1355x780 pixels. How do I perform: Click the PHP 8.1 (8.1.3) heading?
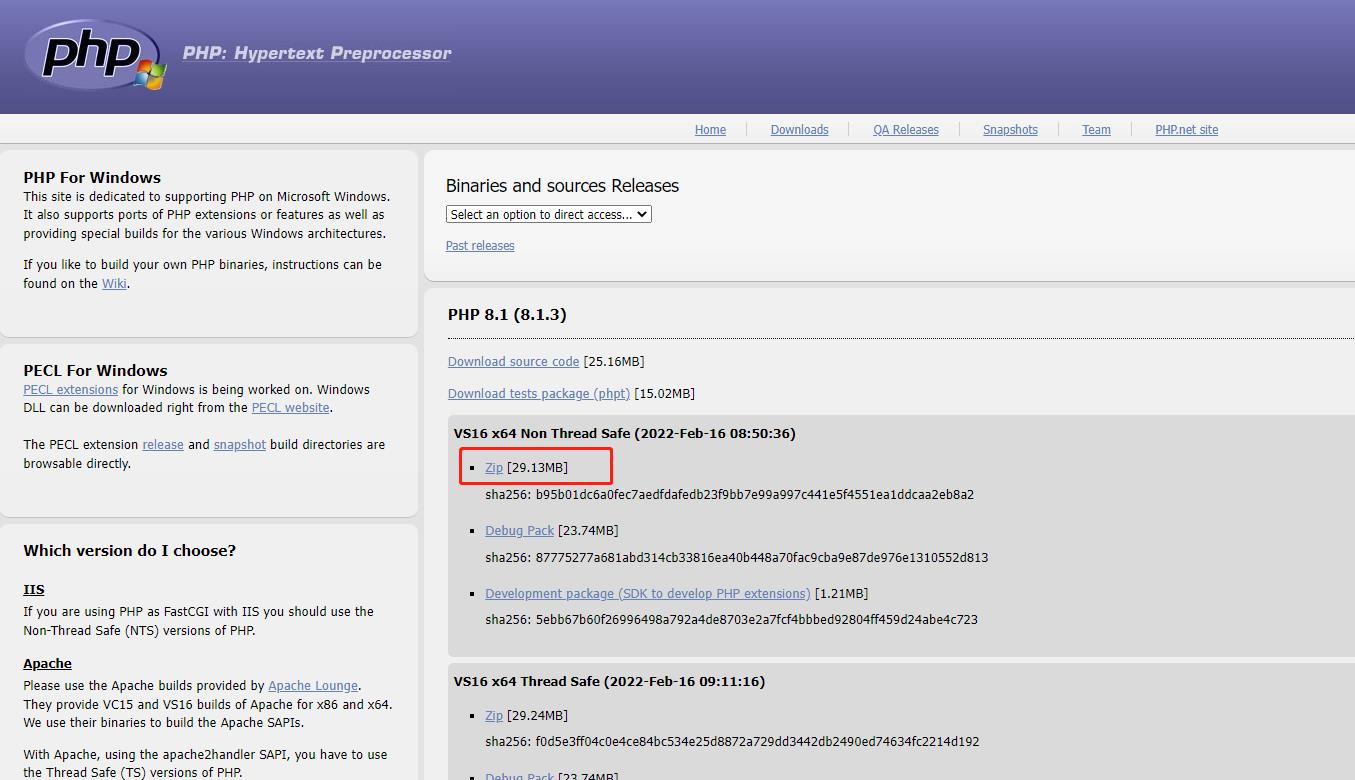pos(507,315)
